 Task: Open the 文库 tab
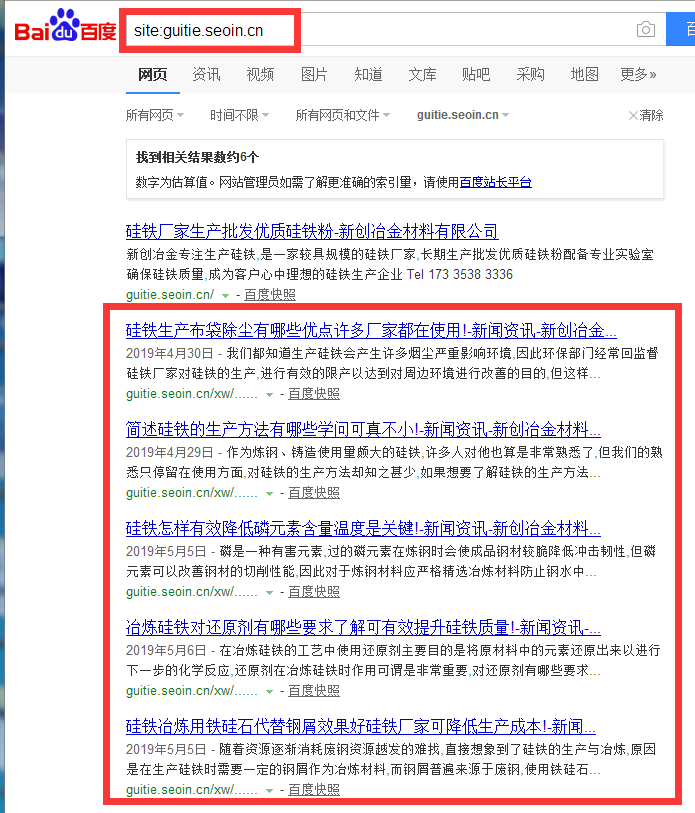pyautogui.click(x=422, y=75)
